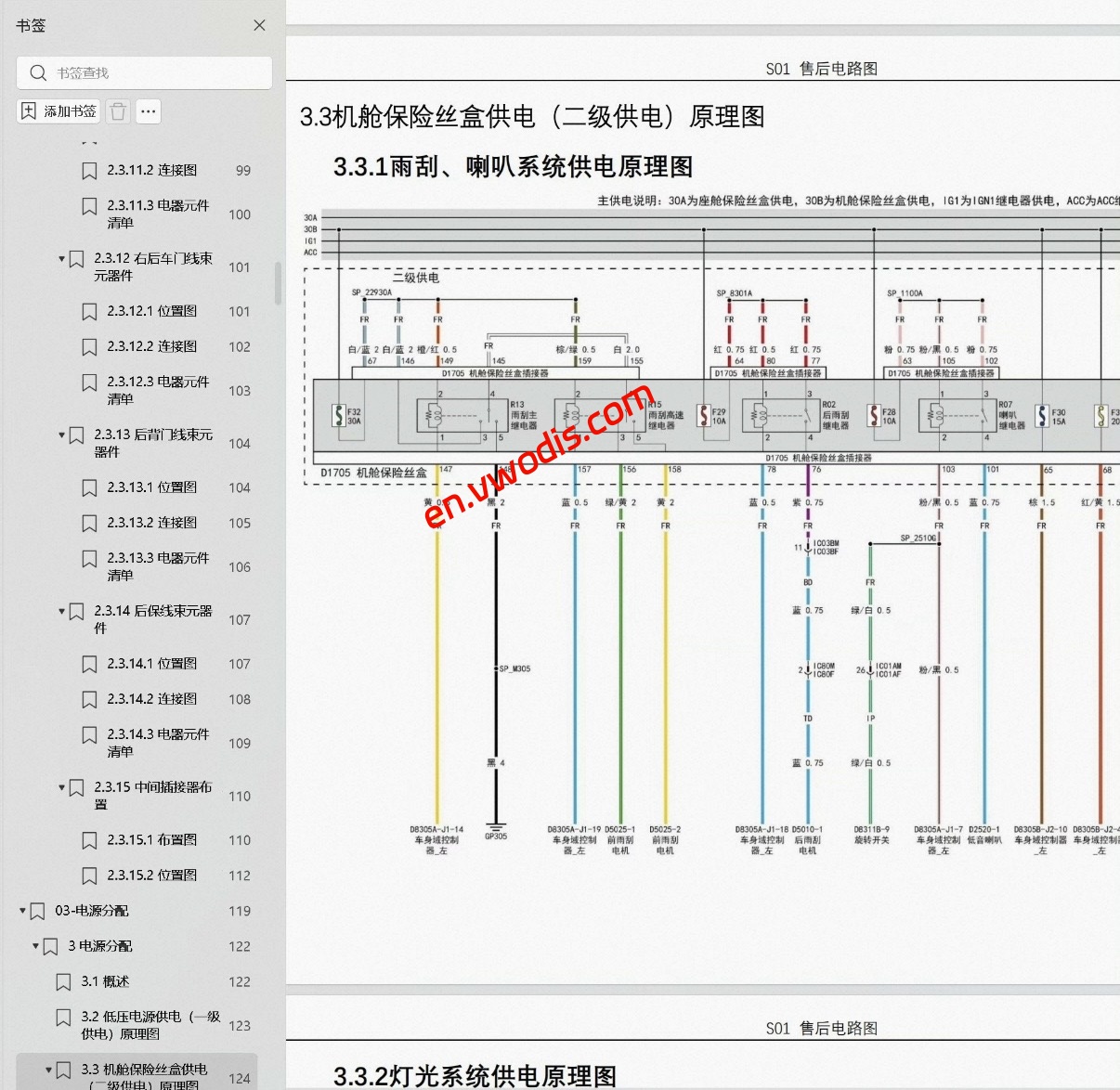Click the trash delete bookmark icon
The height and width of the screenshot is (1090, 1120).
pyautogui.click(x=116, y=110)
